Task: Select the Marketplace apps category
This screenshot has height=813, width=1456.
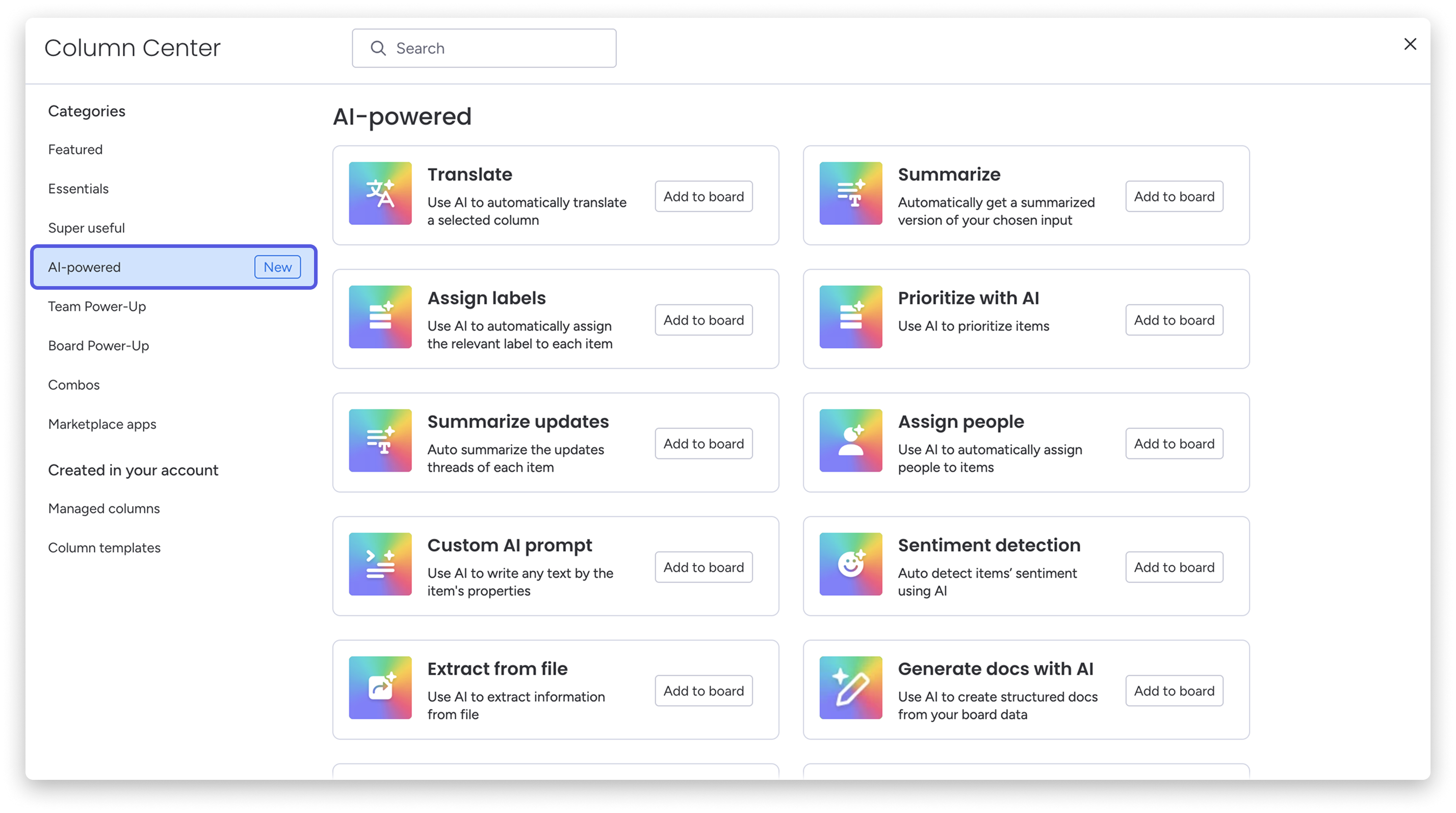Action: (x=102, y=424)
